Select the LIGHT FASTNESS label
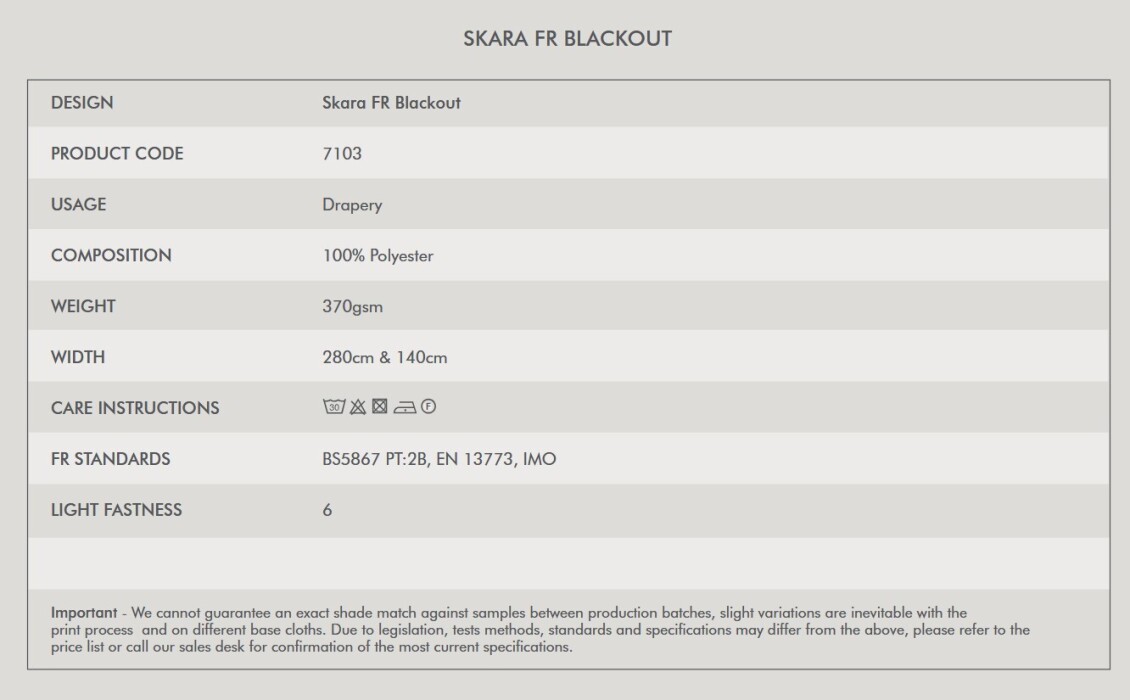The image size is (1130, 700). click(116, 510)
